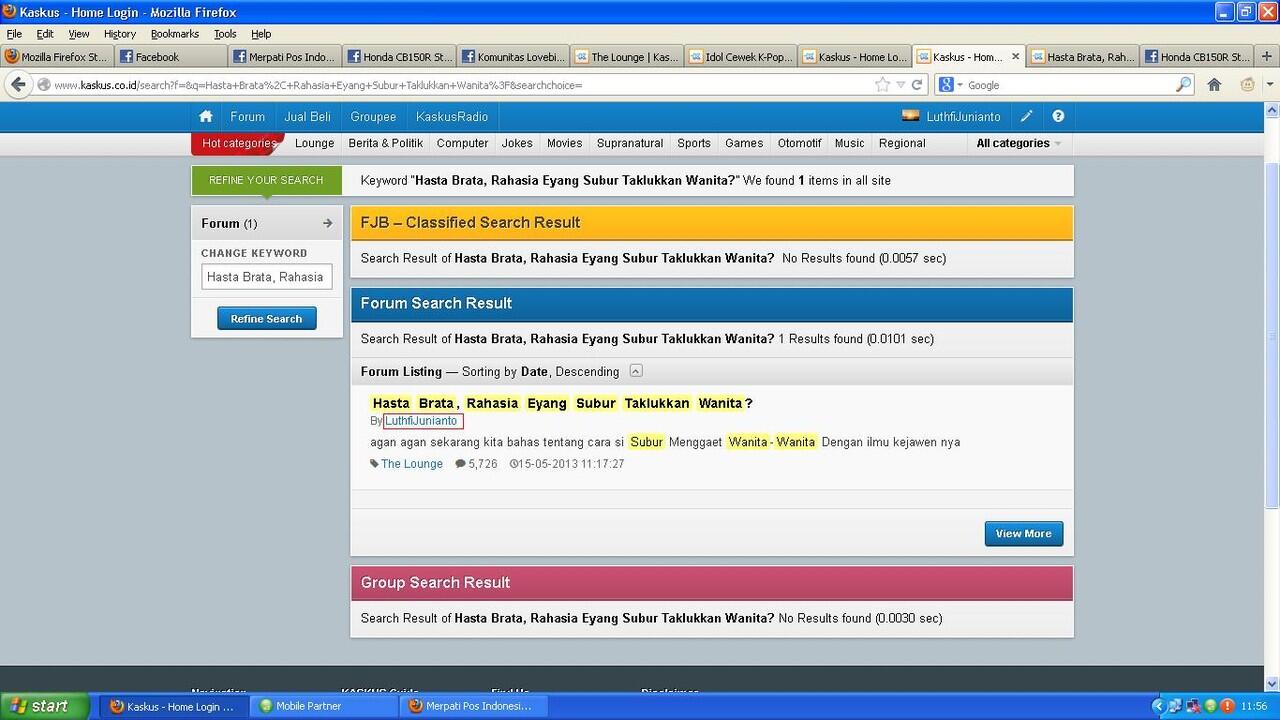This screenshot has width=1280, height=720.
Task: Open Merpati Pos Indonesi taskbar window
Action: pos(473,706)
